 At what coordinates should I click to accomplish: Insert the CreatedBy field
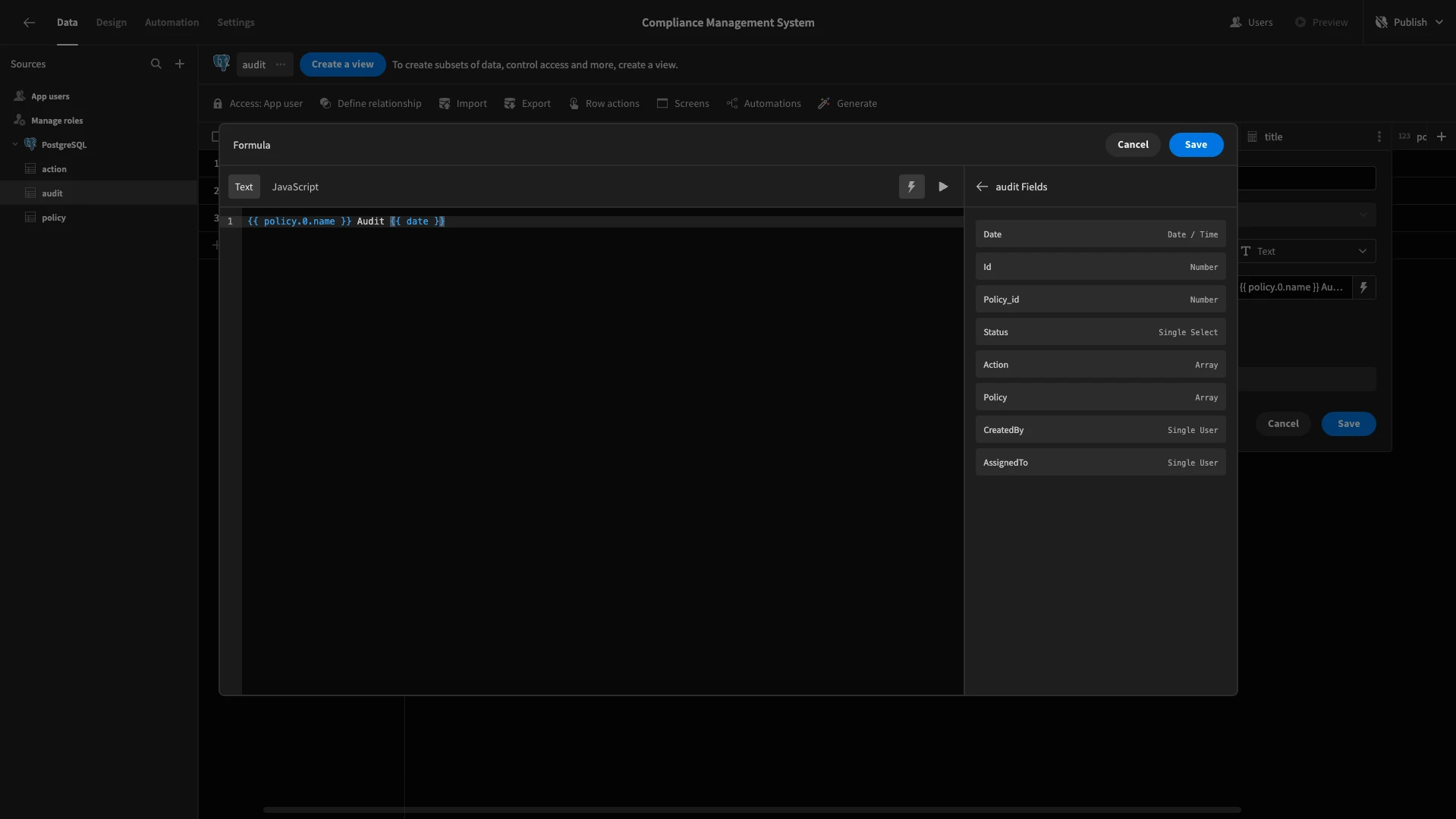[x=1100, y=430]
